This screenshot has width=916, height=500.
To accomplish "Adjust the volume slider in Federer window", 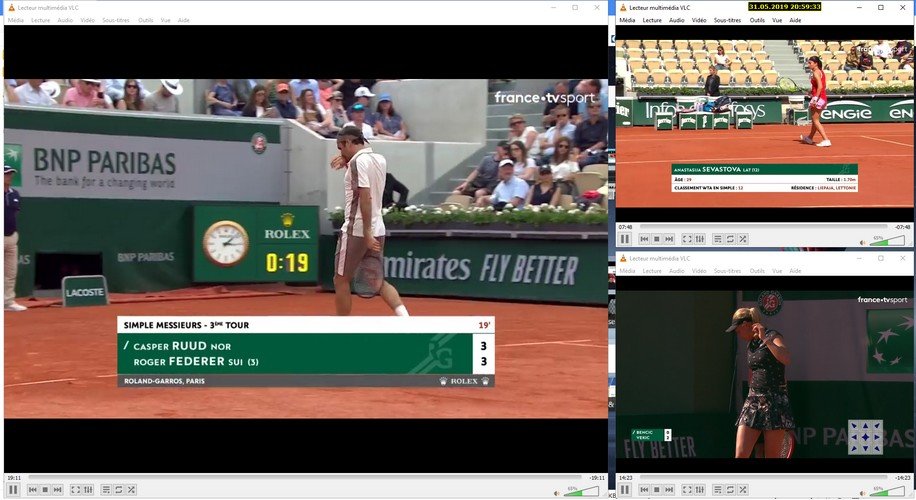I will pyautogui.click(x=581, y=492).
